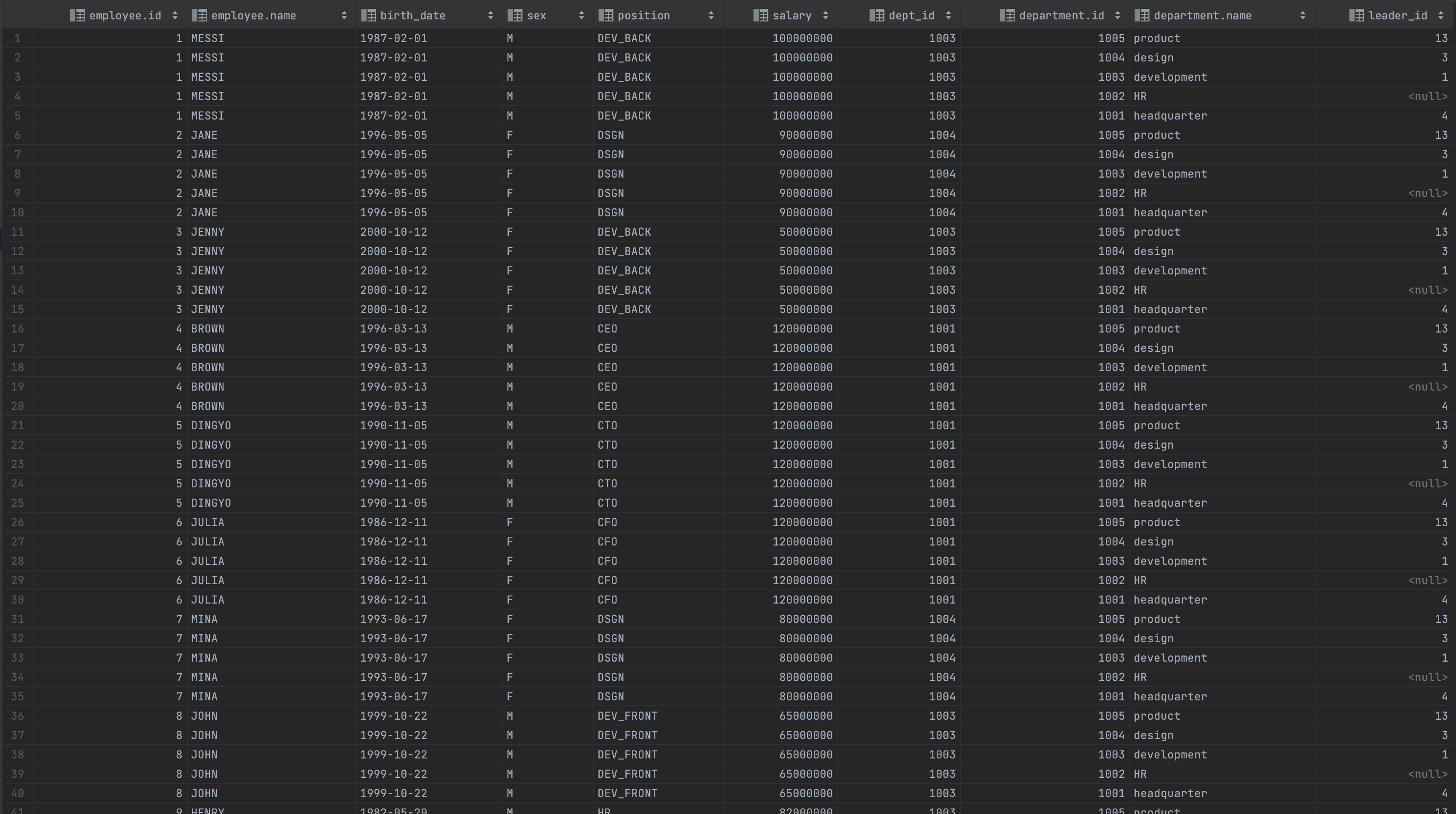
Task: Toggle the sort arrows on salary
Action: pyautogui.click(x=825, y=15)
